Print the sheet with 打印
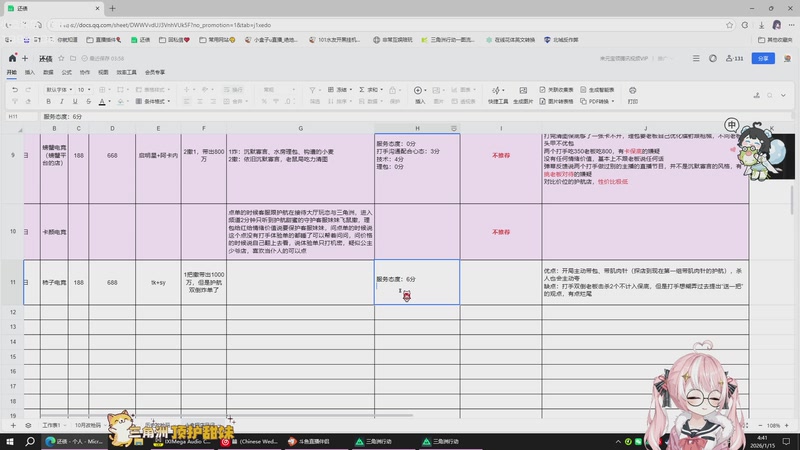Viewport: 800px width, 450px height. (633, 95)
